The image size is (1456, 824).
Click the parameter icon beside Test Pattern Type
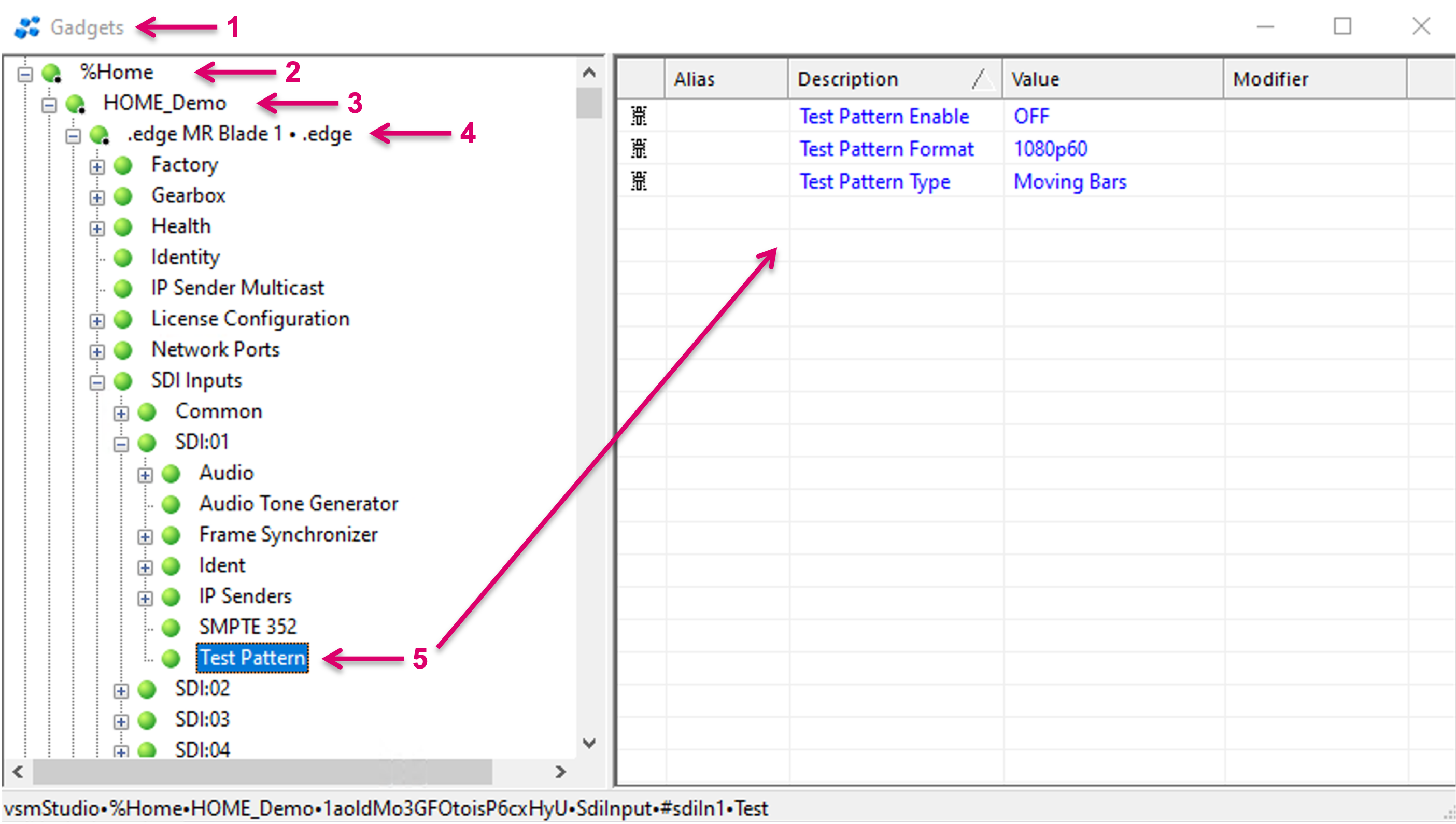(x=639, y=182)
